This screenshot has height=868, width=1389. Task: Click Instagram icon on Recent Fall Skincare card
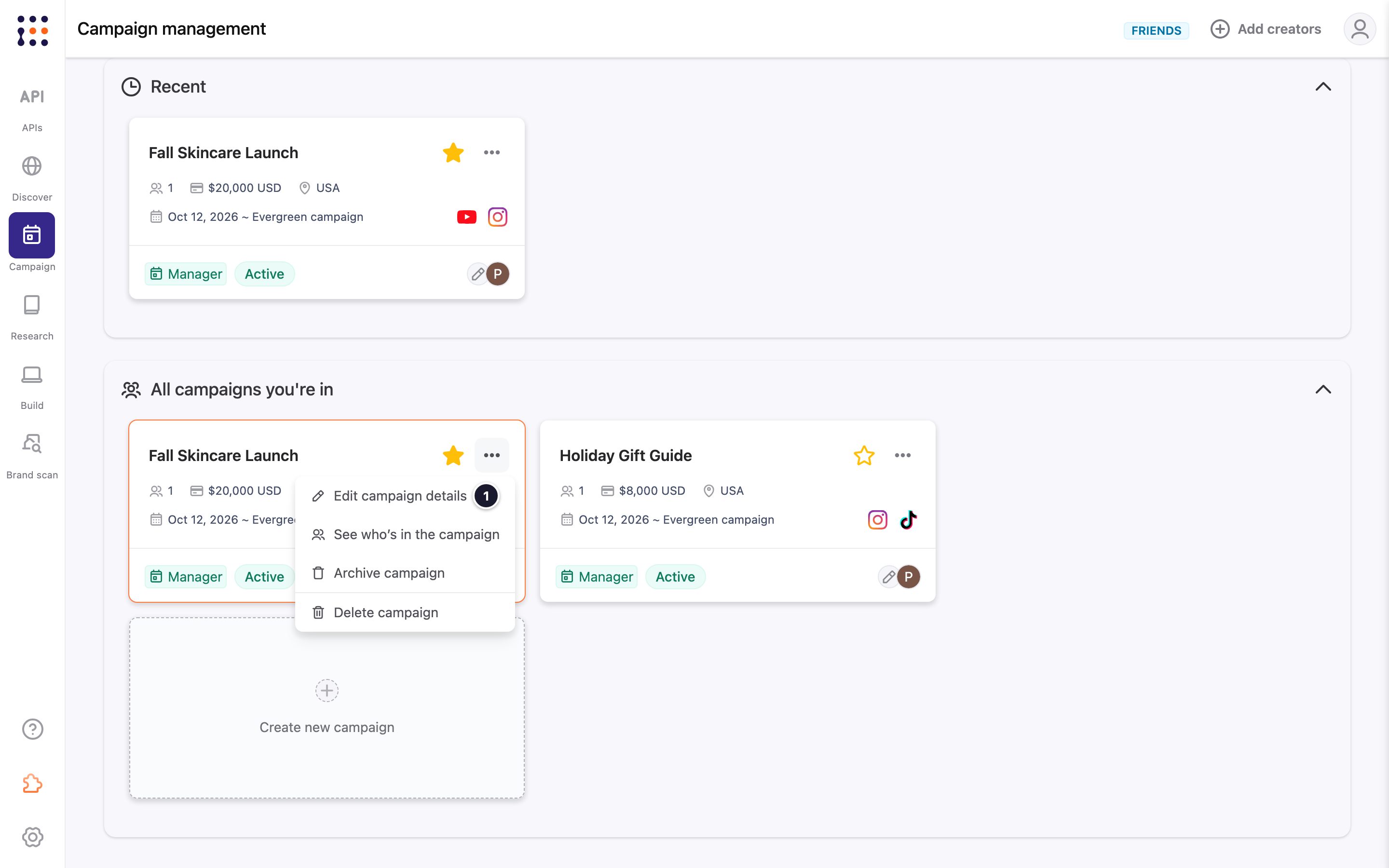(x=498, y=217)
